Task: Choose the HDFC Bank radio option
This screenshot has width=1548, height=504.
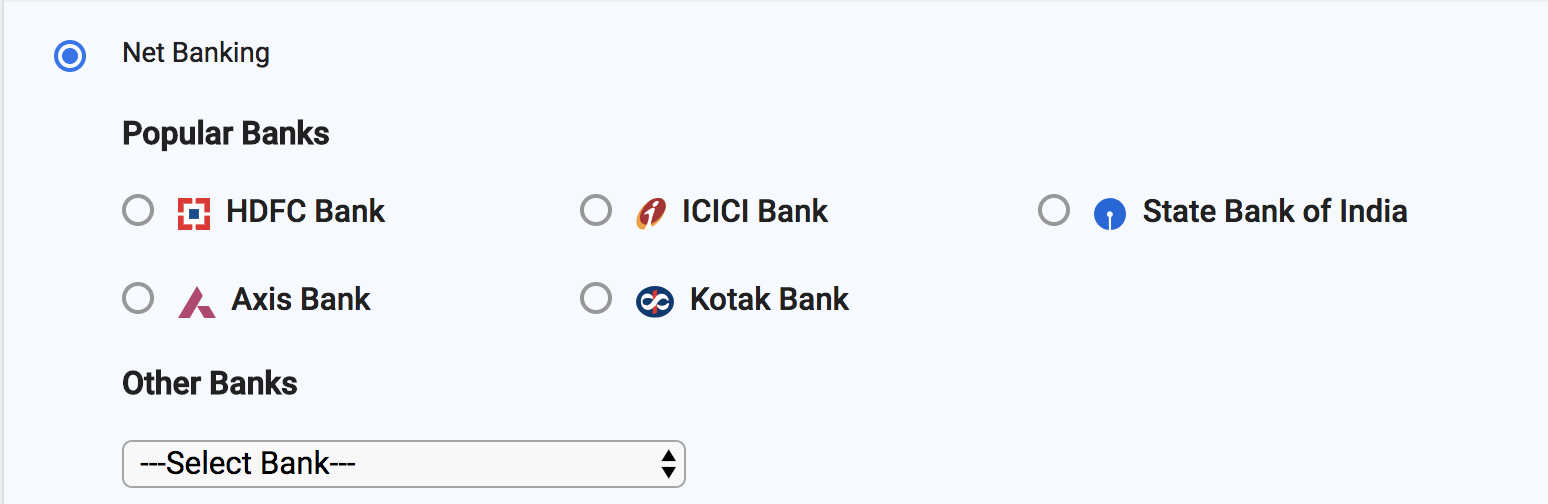Action: coord(138,211)
